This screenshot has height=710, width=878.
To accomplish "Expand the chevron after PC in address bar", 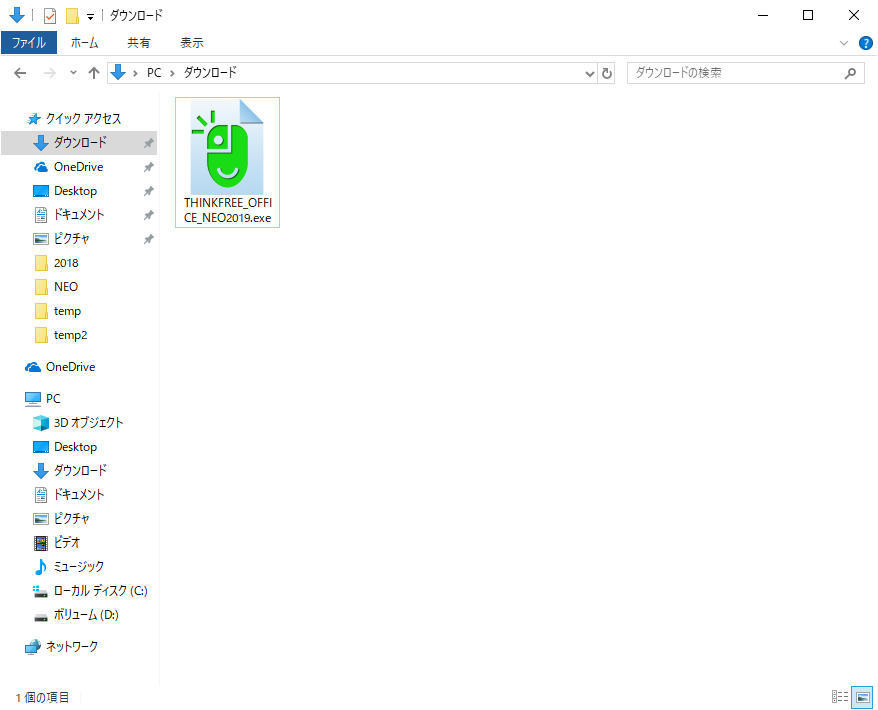I will point(172,73).
